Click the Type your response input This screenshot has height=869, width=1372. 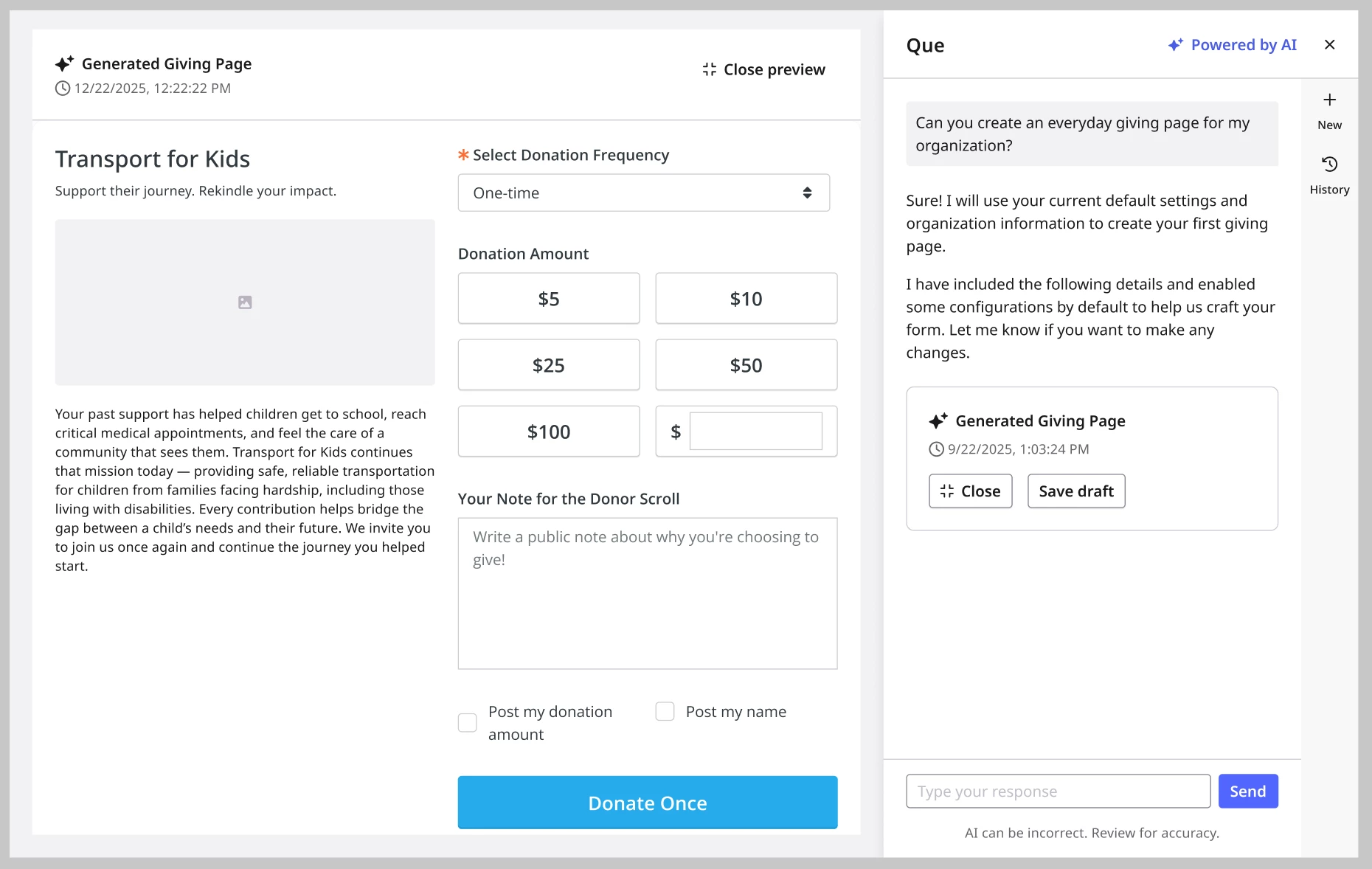click(1058, 792)
